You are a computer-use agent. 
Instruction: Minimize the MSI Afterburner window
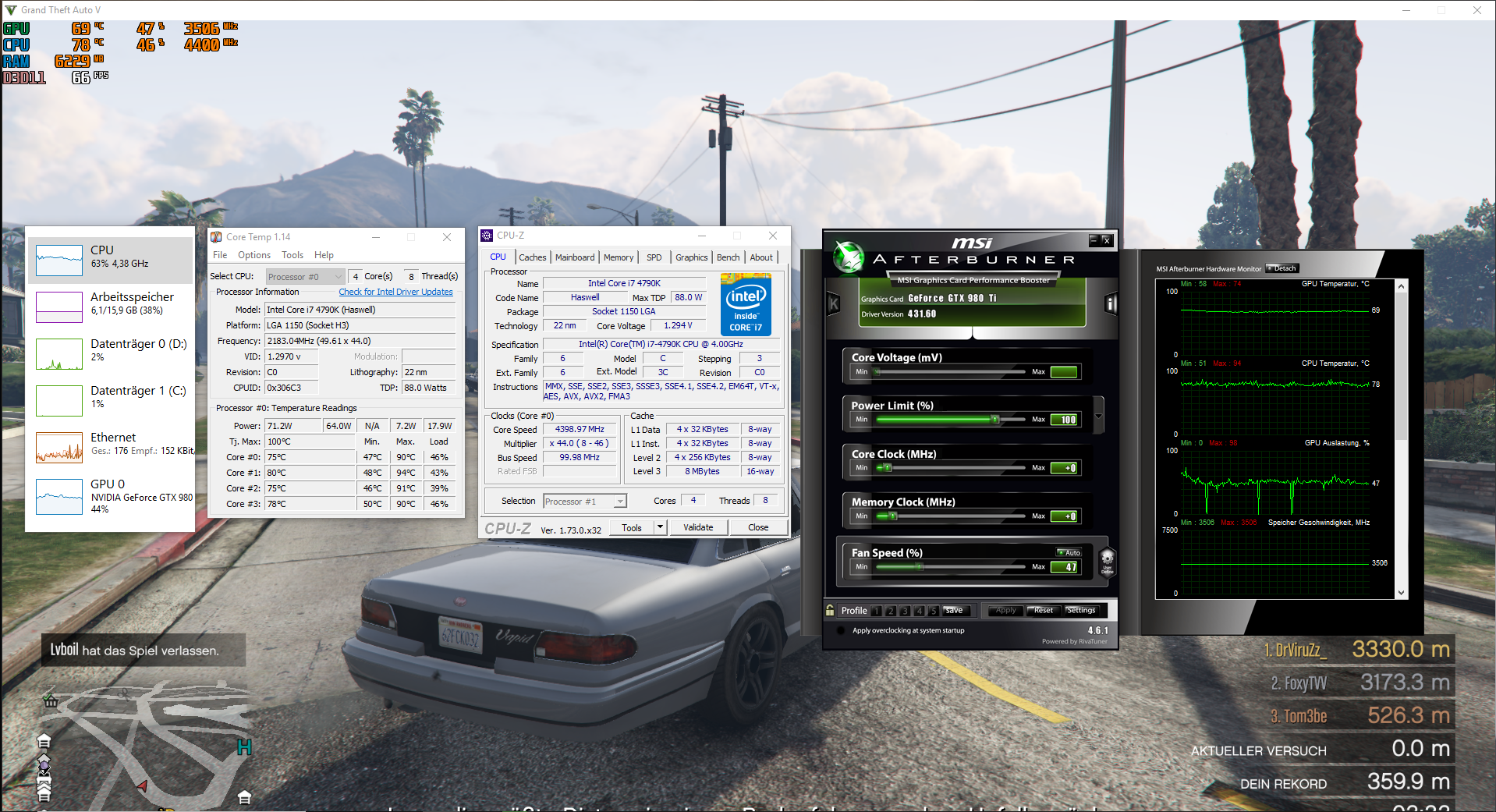1094,240
